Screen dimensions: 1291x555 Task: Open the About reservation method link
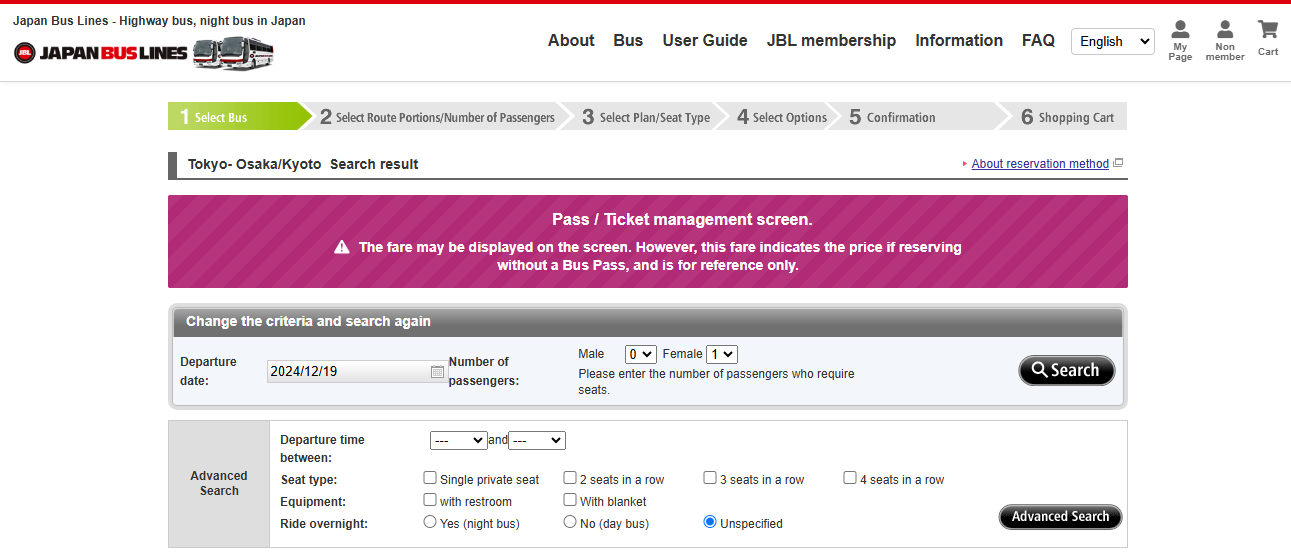(1040, 164)
